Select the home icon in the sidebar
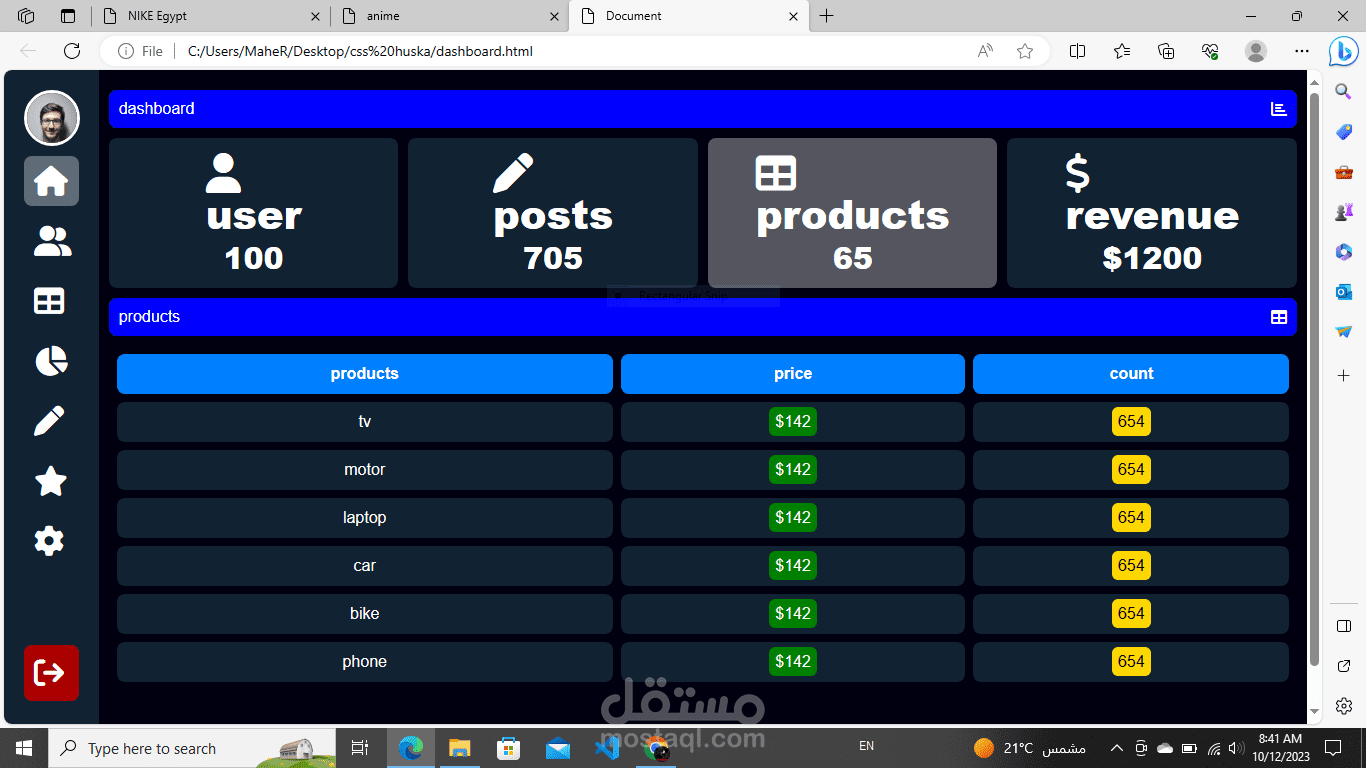This screenshot has height=768, width=1366. [x=51, y=181]
